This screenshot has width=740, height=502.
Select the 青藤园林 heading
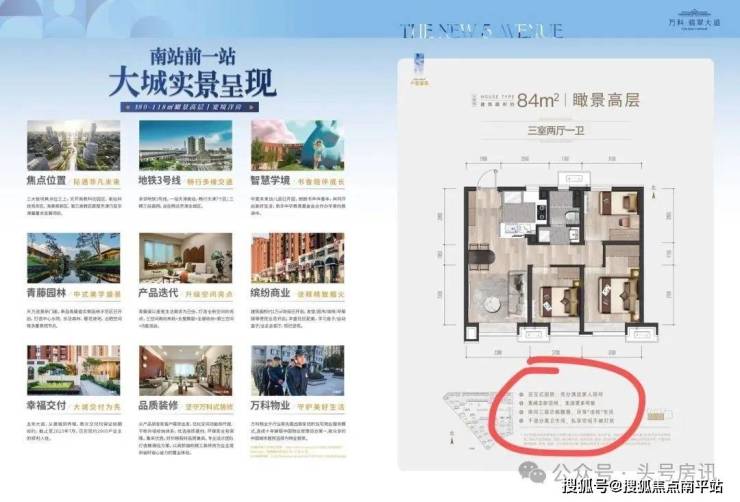pos(46,293)
